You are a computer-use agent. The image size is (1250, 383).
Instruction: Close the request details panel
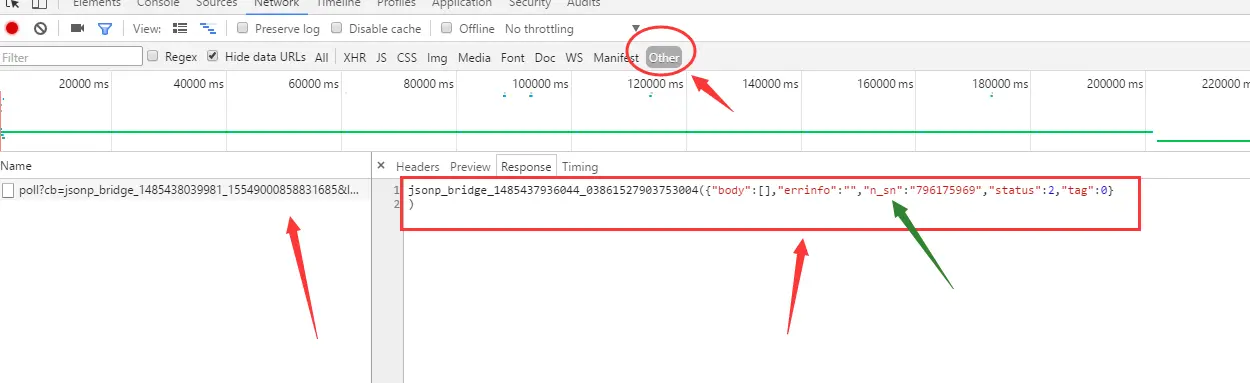381,166
